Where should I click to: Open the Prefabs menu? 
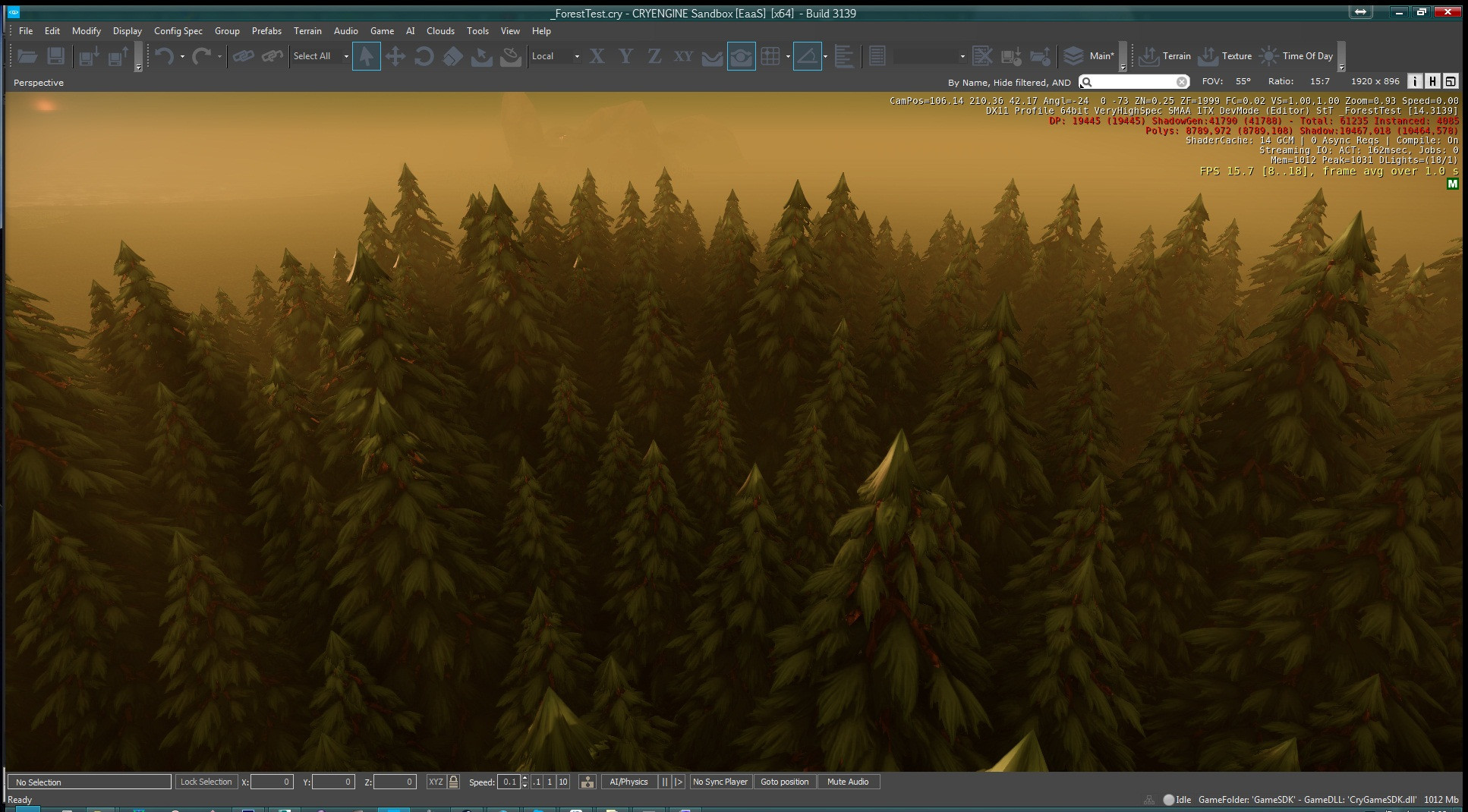pyautogui.click(x=266, y=31)
